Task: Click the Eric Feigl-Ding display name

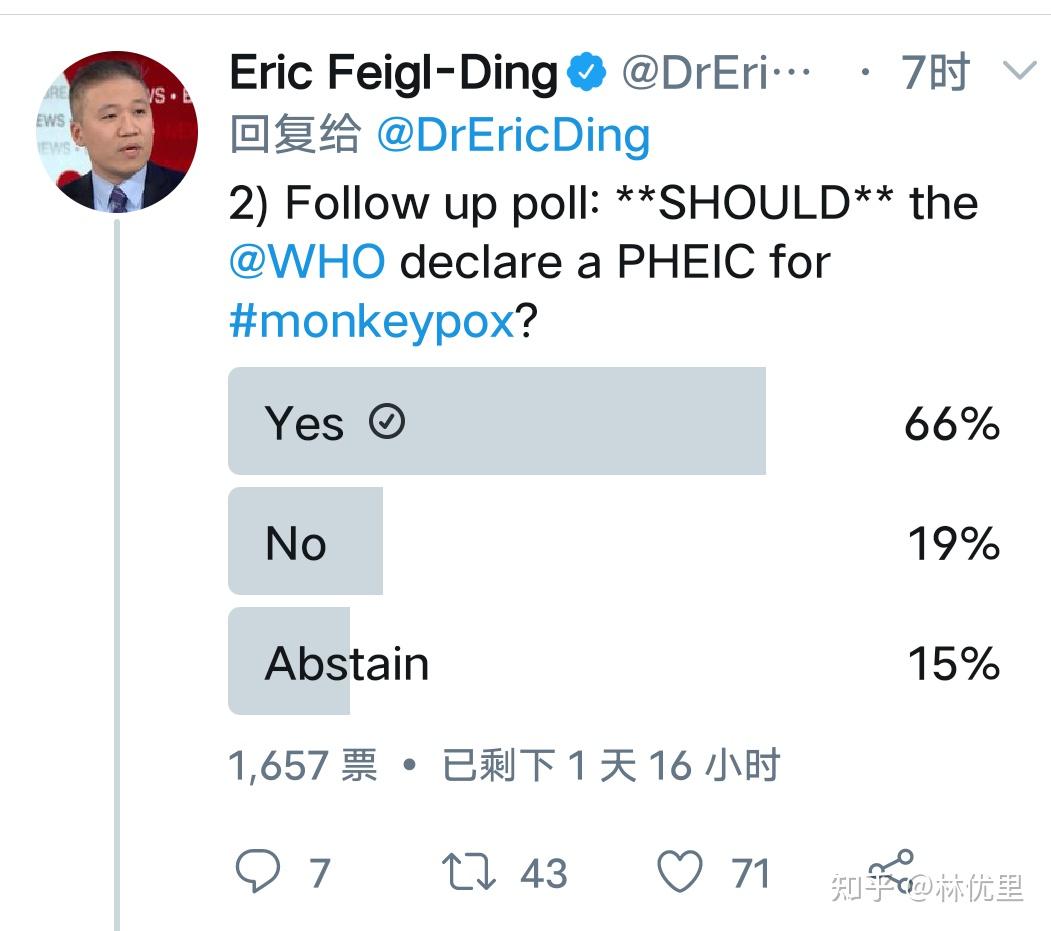Action: 393,72
